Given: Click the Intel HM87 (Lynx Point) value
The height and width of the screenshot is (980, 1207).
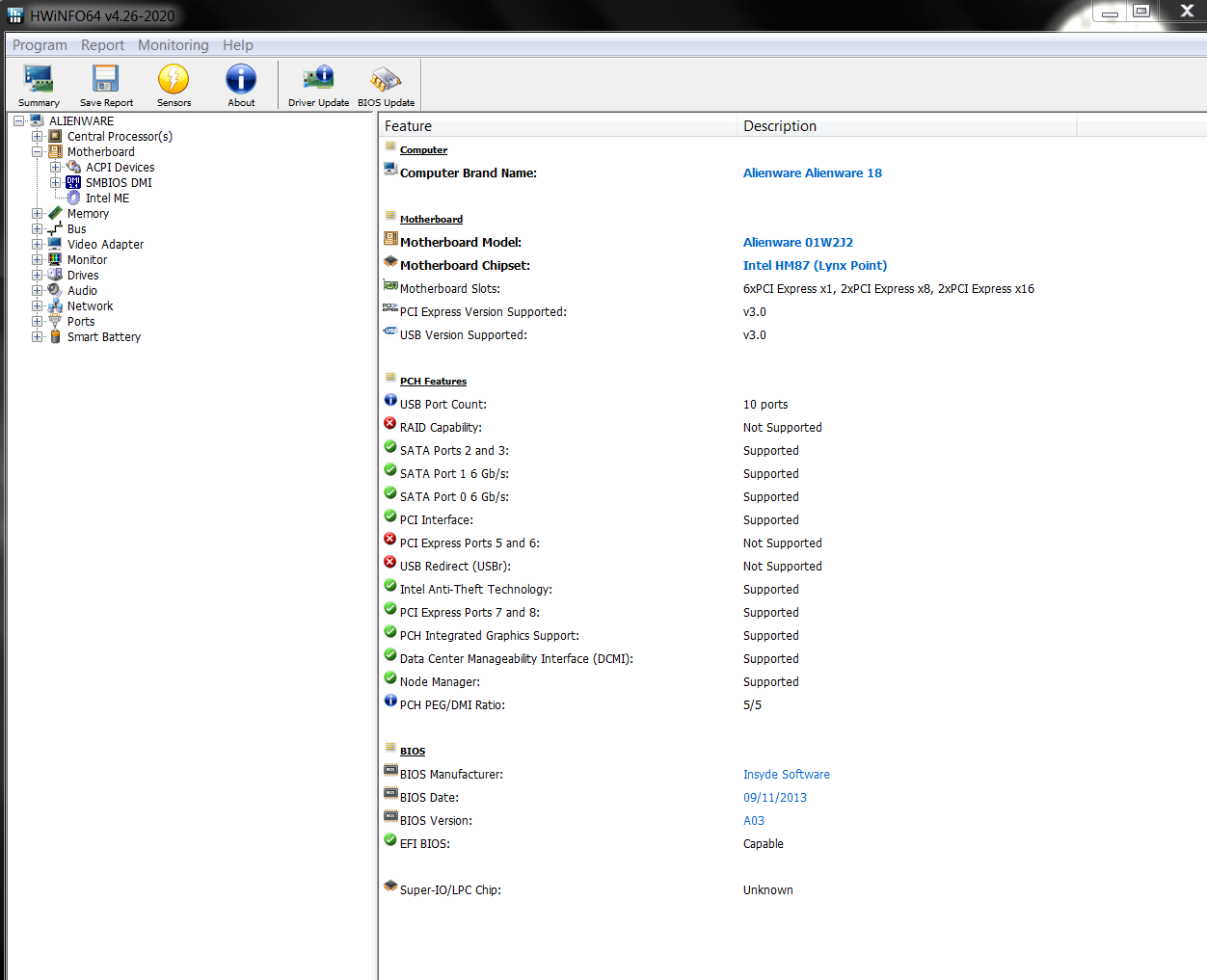Looking at the screenshot, I should coord(815,266).
